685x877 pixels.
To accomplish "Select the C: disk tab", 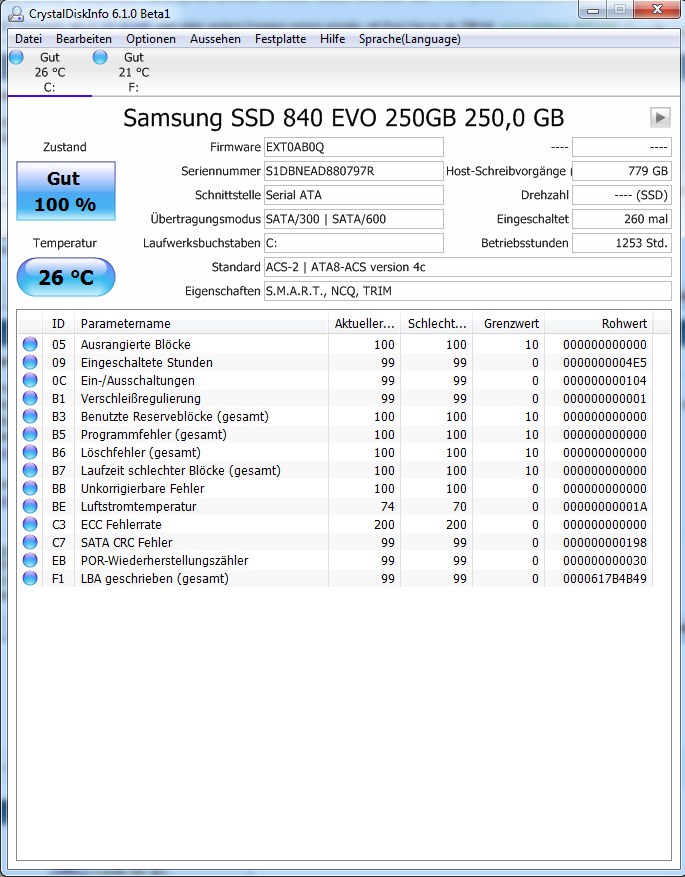I will tap(49, 72).
